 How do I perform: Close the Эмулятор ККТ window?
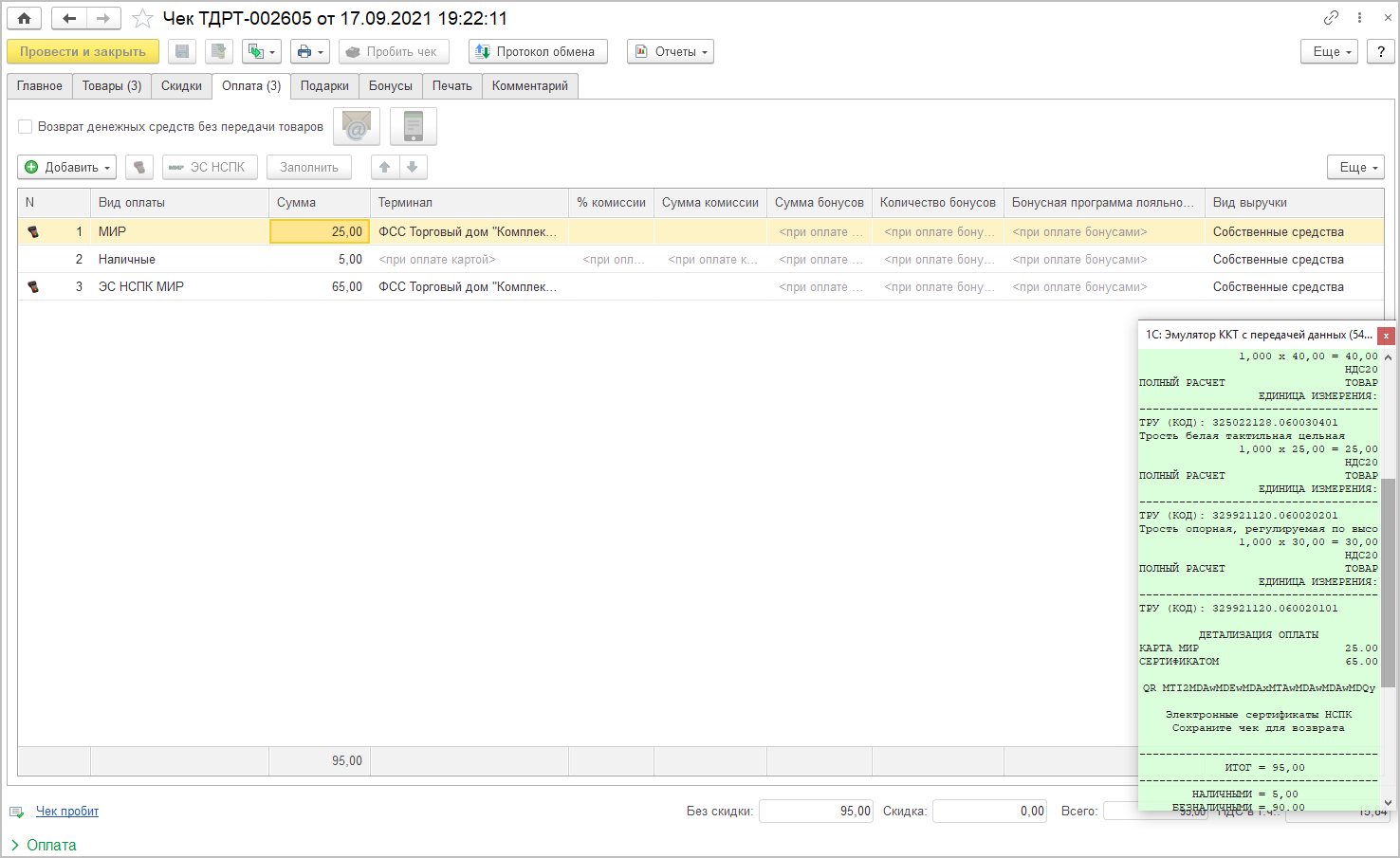(x=1386, y=336)
